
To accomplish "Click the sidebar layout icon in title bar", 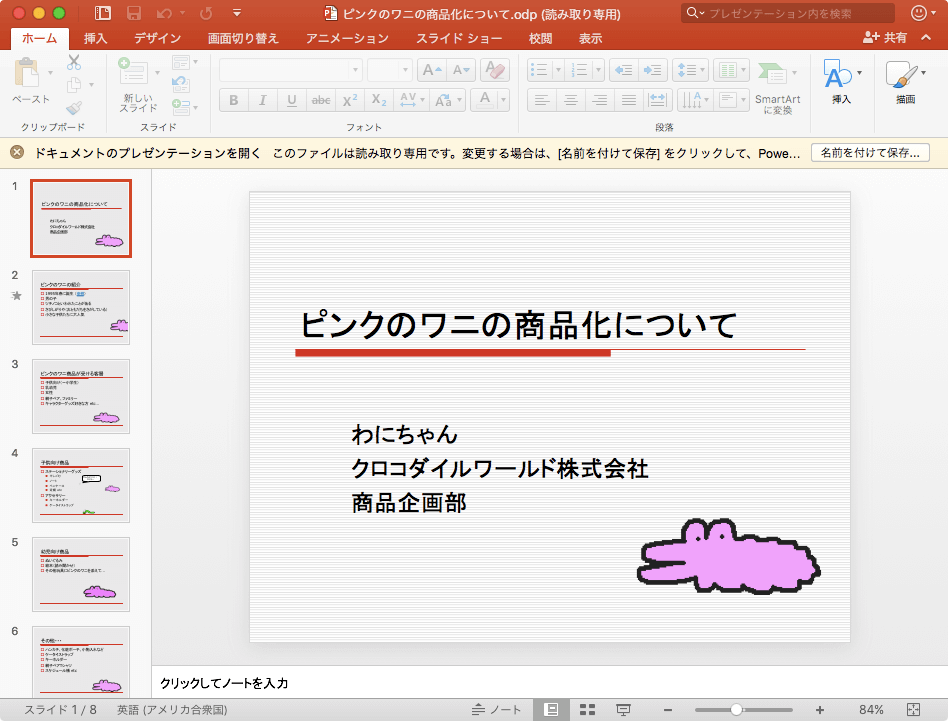I will point(103,14).
